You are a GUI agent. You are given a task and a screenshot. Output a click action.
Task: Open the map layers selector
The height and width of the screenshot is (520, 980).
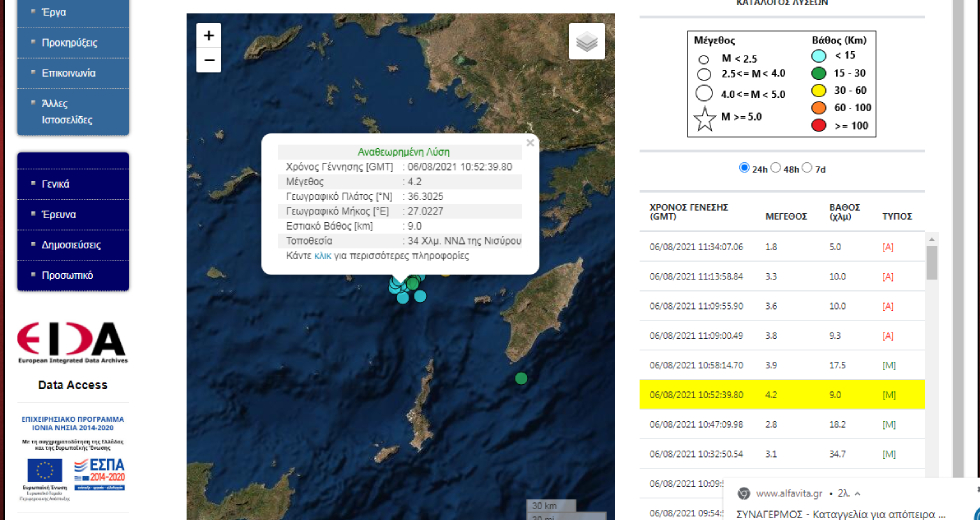587,41
